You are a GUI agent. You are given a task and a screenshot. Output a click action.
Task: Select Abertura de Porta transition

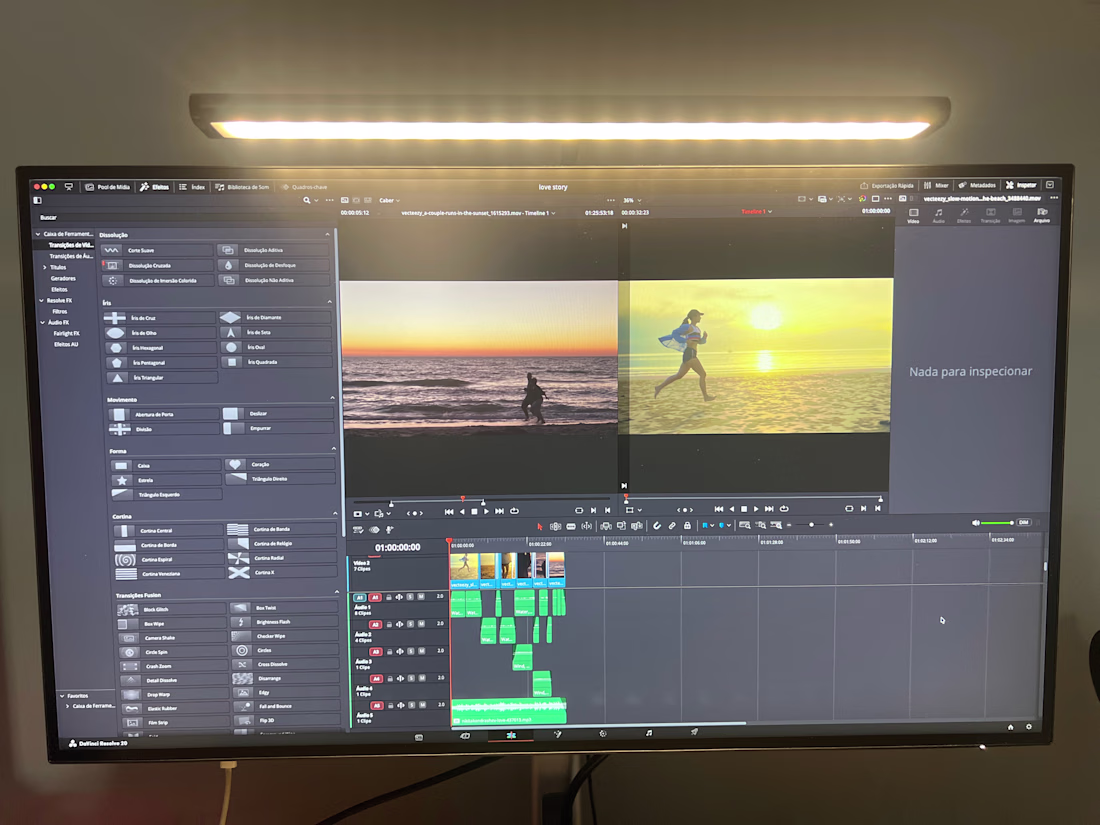pos(164,415)
